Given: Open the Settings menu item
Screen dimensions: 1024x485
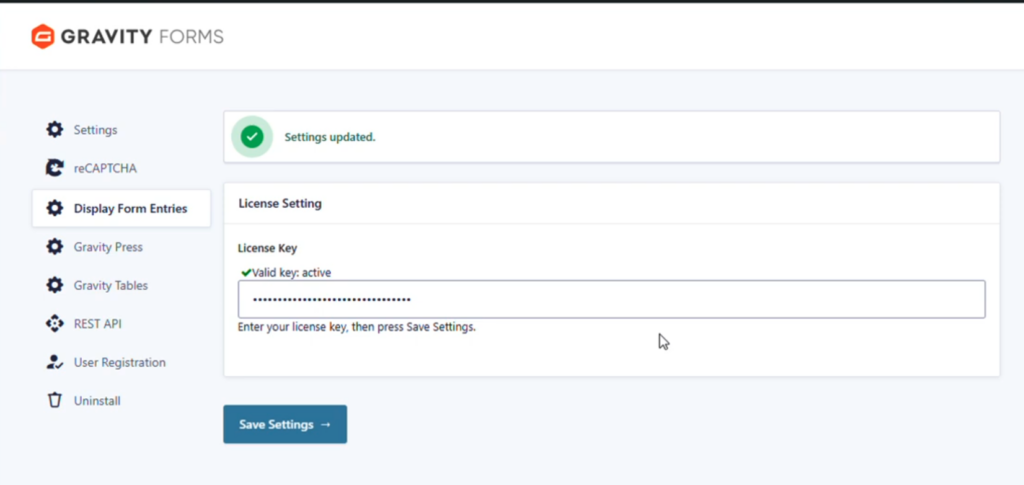Looking at the screenshot, I should (95, 130).
